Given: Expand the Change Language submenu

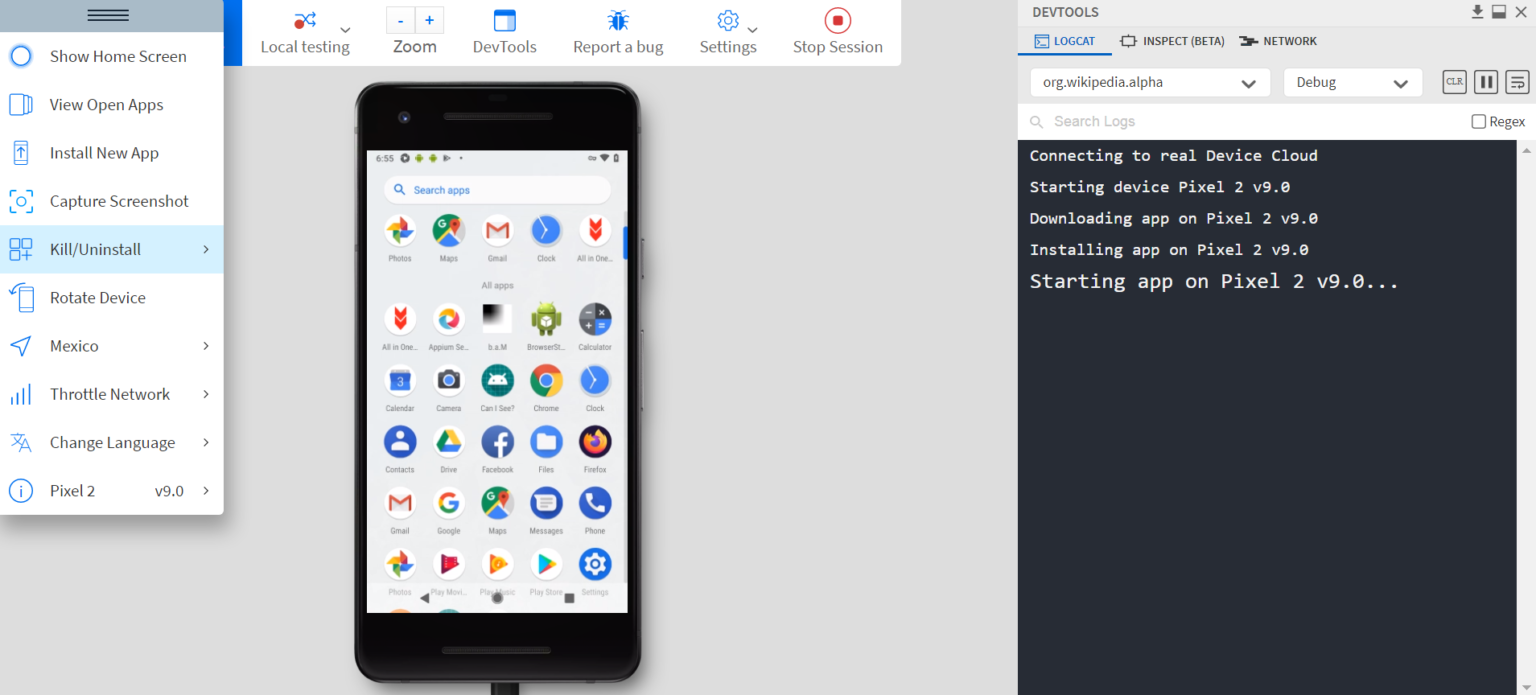Looking at the screenshot, I should (x=112, y=442).
